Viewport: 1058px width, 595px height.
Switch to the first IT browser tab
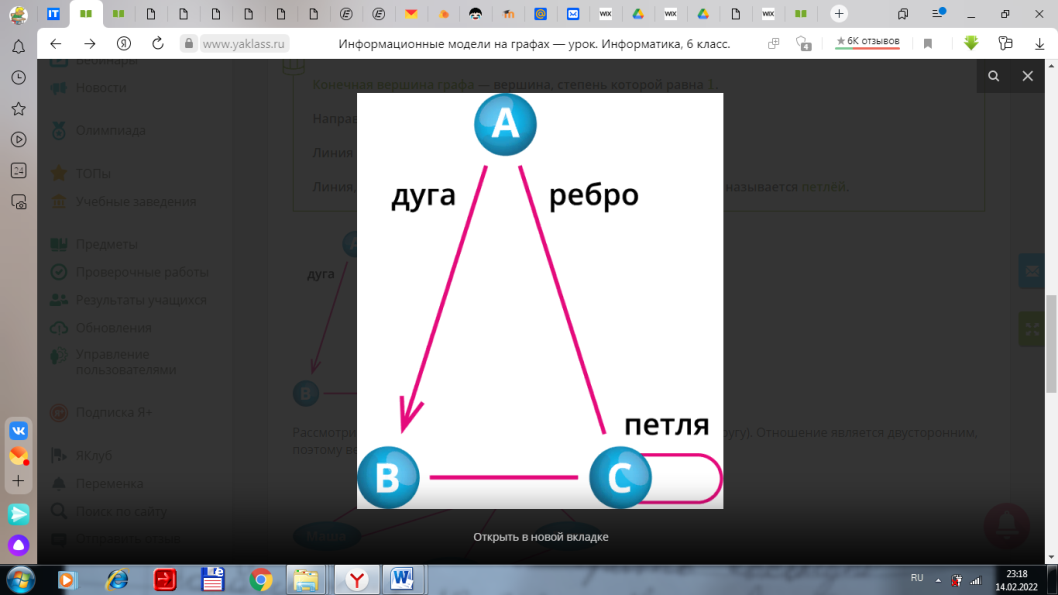pos(53,13)
